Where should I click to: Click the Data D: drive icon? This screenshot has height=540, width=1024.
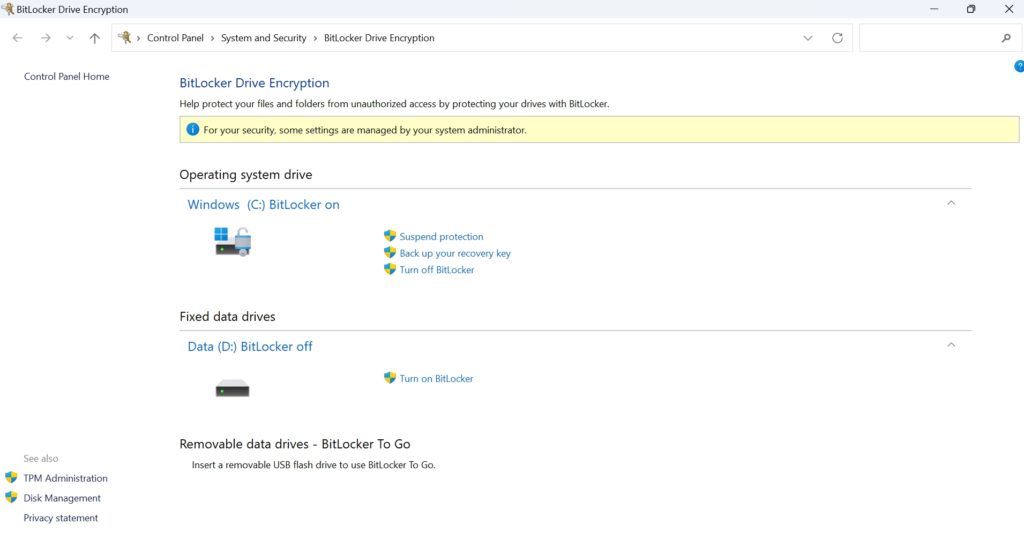point(233,388)
